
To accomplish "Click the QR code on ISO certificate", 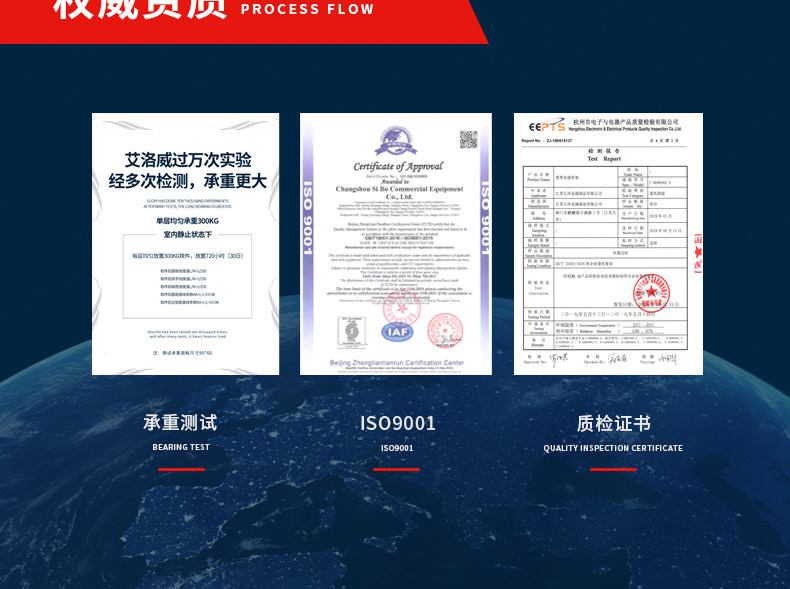I will (469, 140).
